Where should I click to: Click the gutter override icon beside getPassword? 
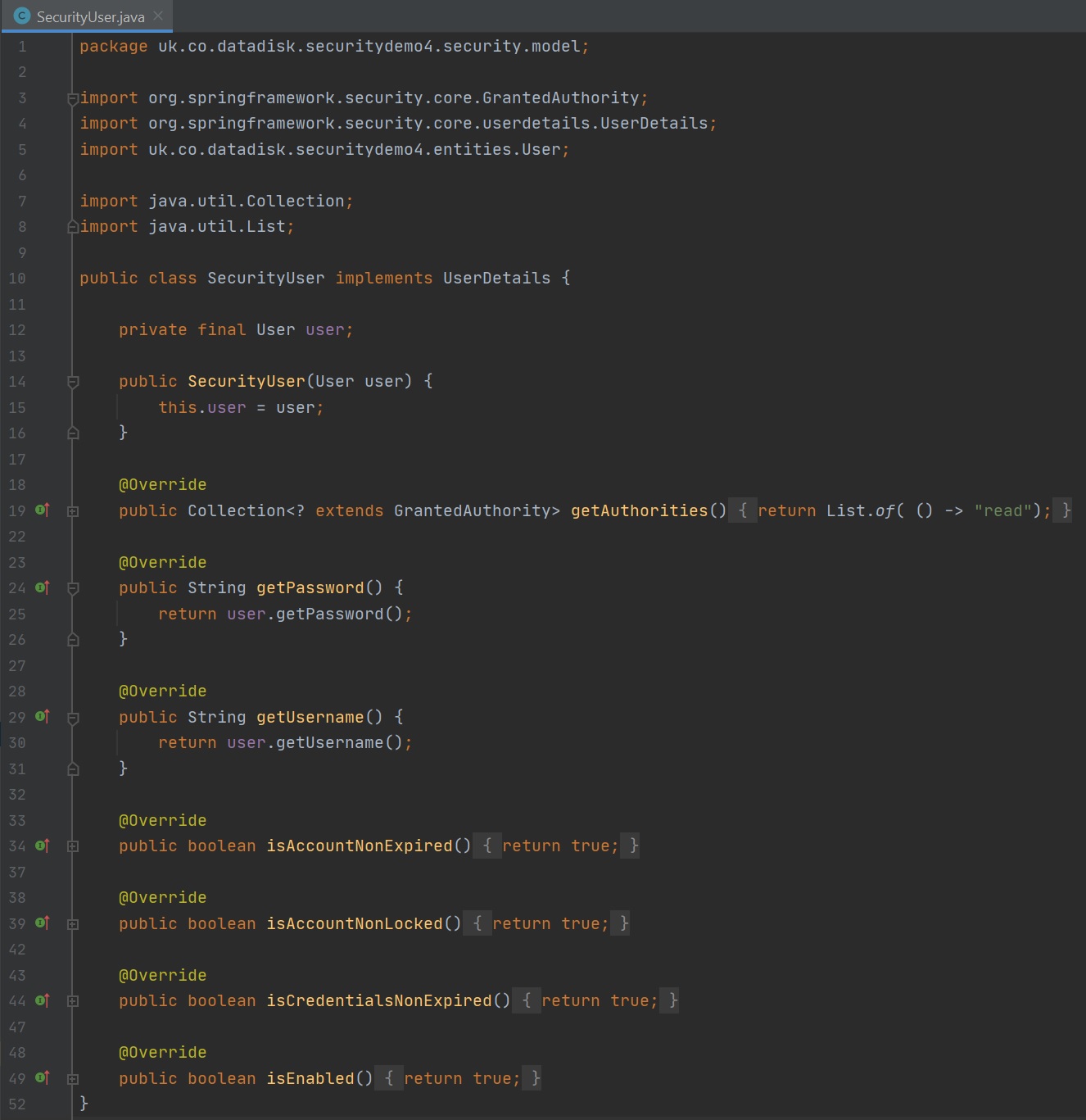click(43, 587)
